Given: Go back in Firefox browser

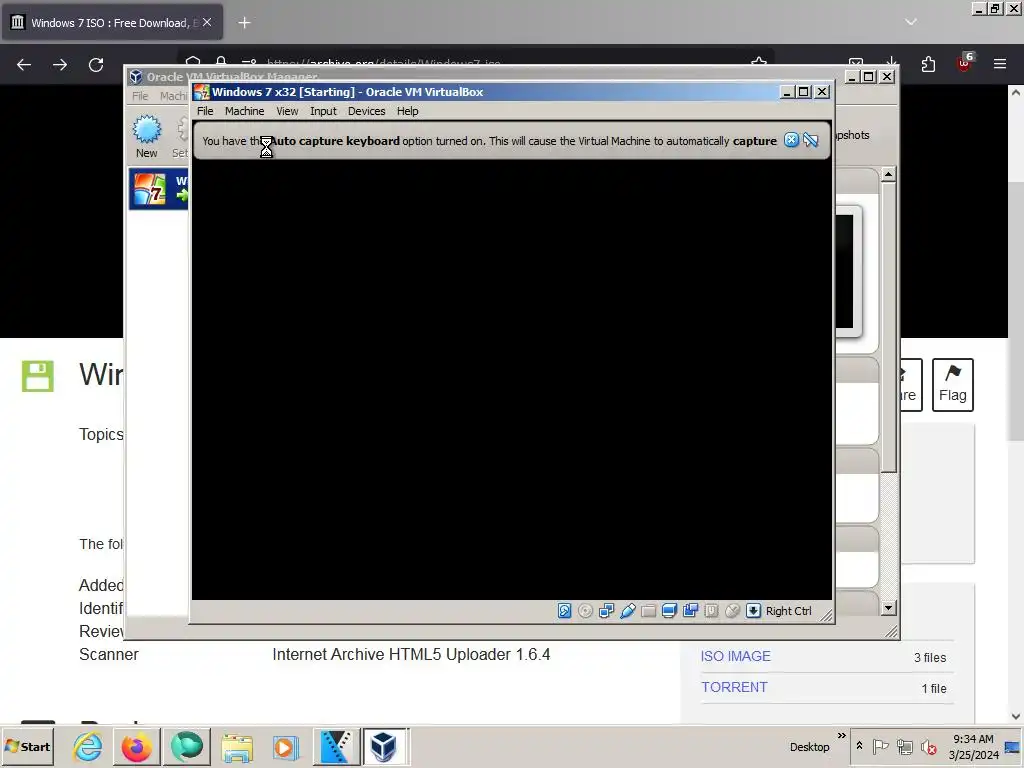Looking at the screenshot, I should coord(24,65).
